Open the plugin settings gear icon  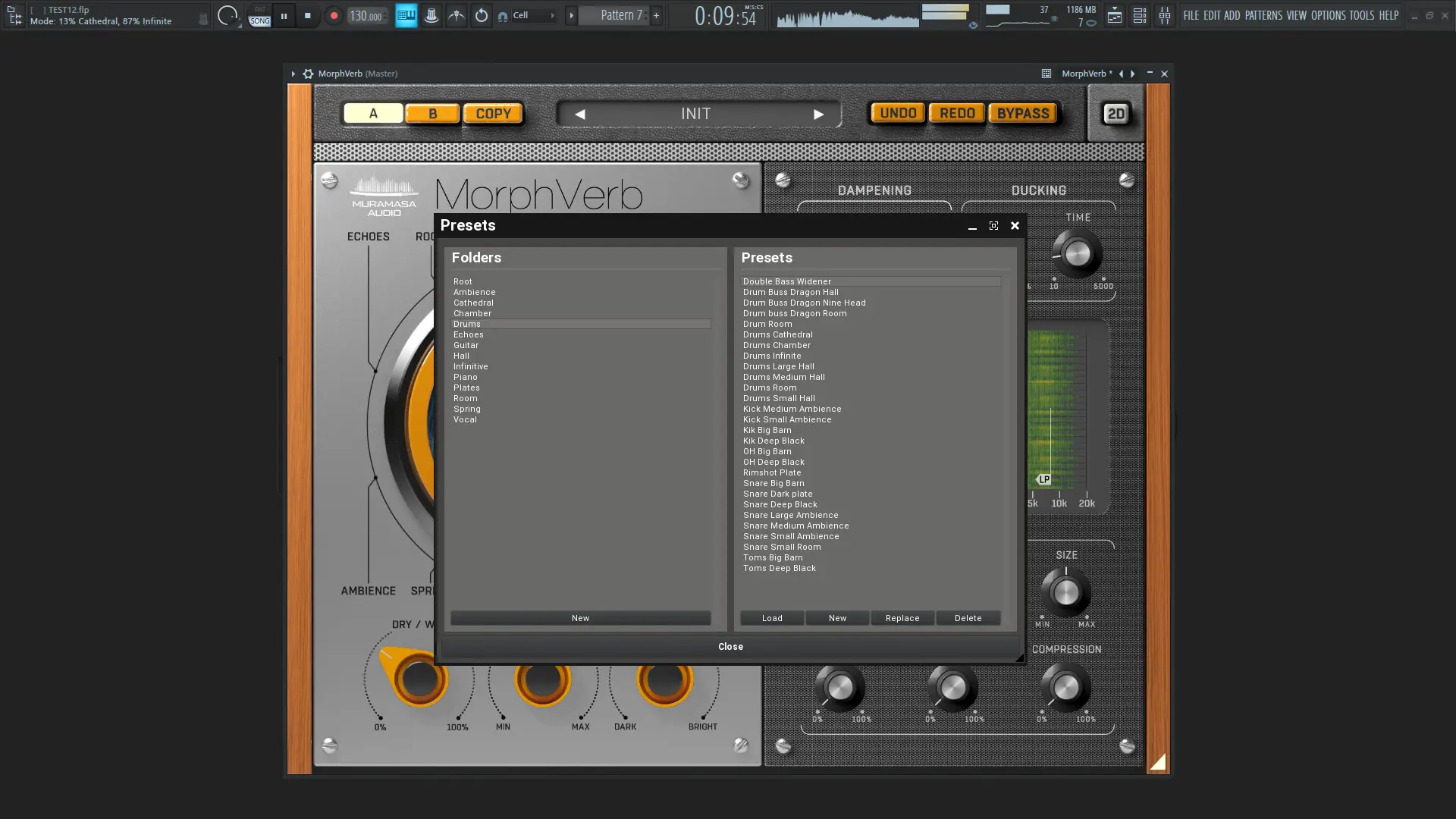click(308, 74)
